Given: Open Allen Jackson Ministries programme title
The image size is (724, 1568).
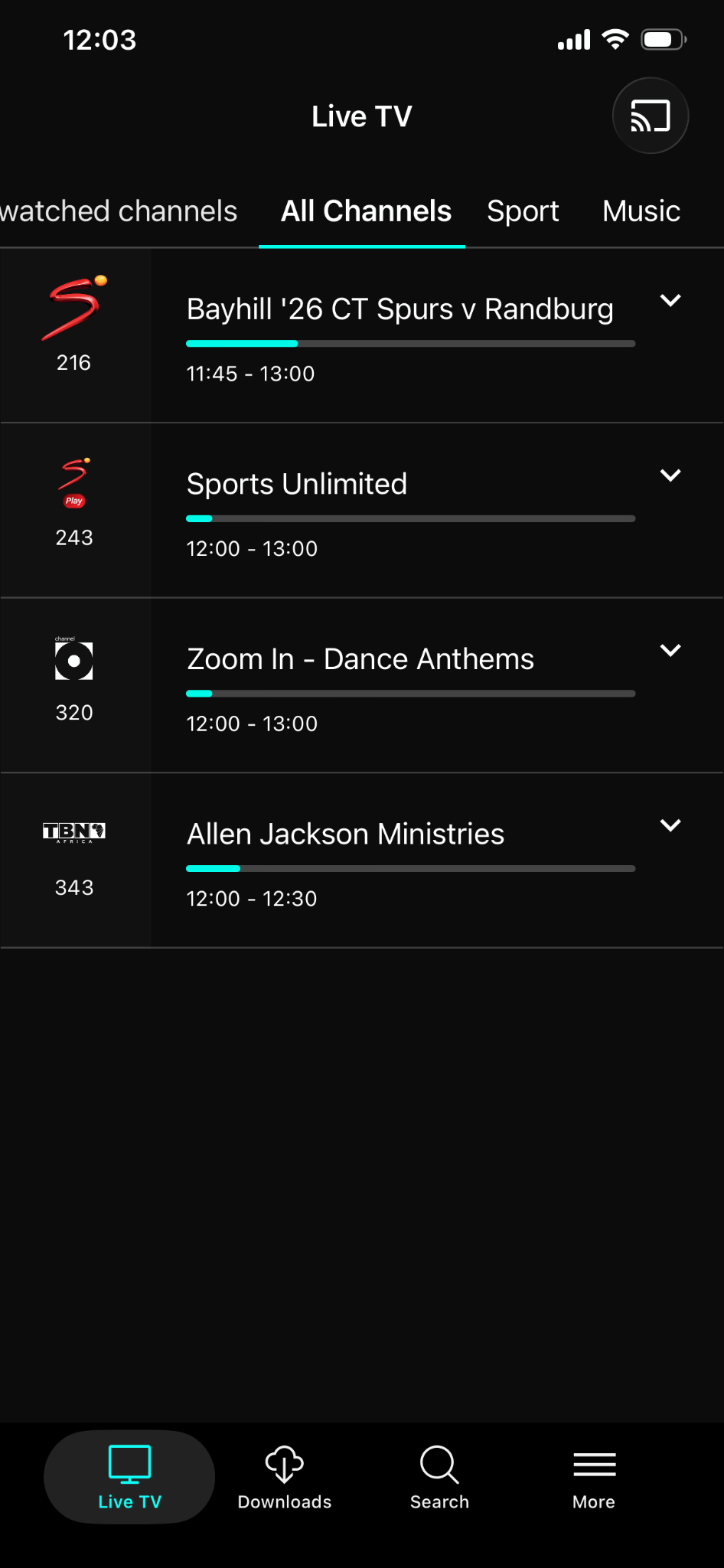Looking at the screenshot, I should [x=346, y=834].
